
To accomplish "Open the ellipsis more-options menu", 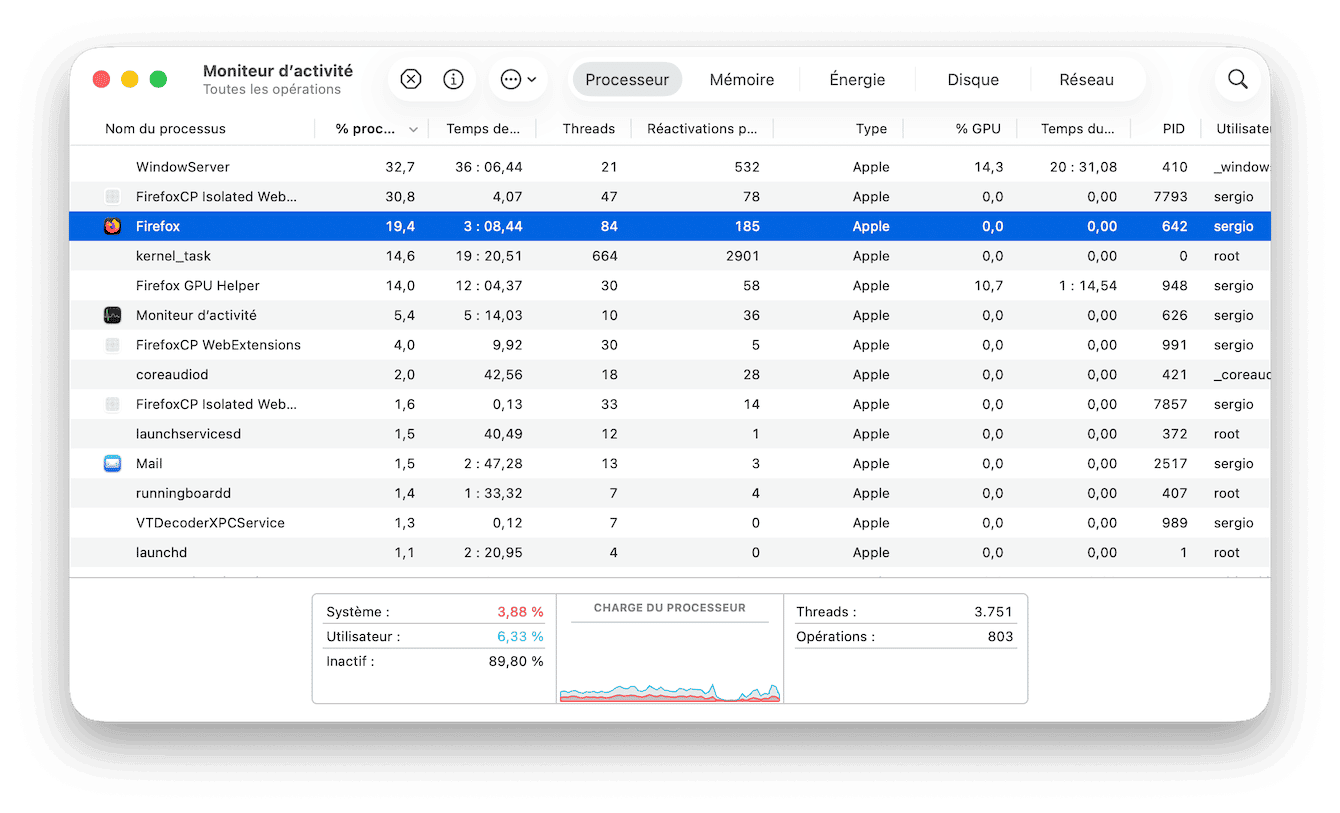I will coord(518,79).
